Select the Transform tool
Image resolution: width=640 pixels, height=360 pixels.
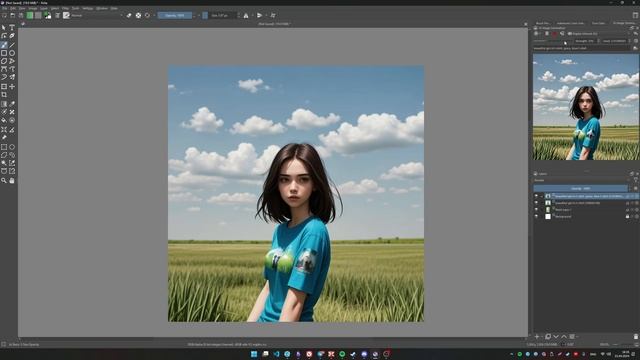[4, 87]
